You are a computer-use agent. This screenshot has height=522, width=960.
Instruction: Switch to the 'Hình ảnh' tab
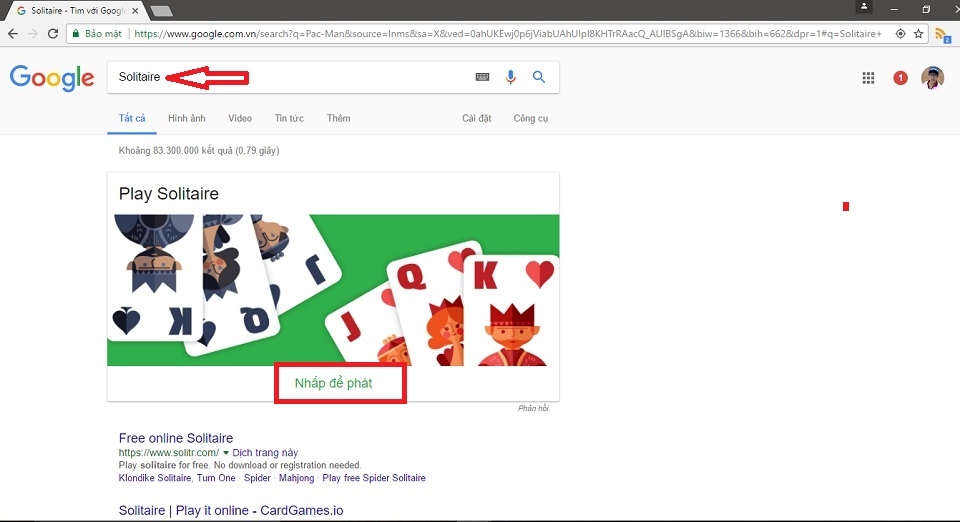coord(187,118)
